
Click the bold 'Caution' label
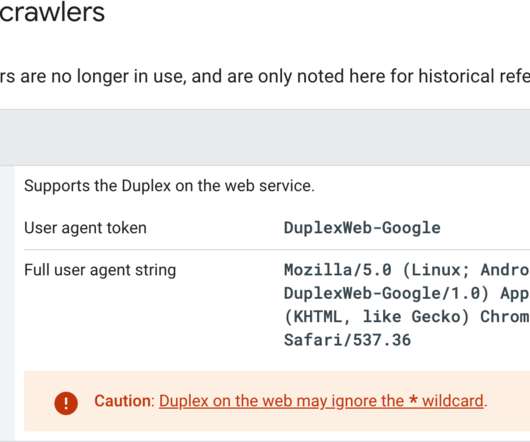124,401
